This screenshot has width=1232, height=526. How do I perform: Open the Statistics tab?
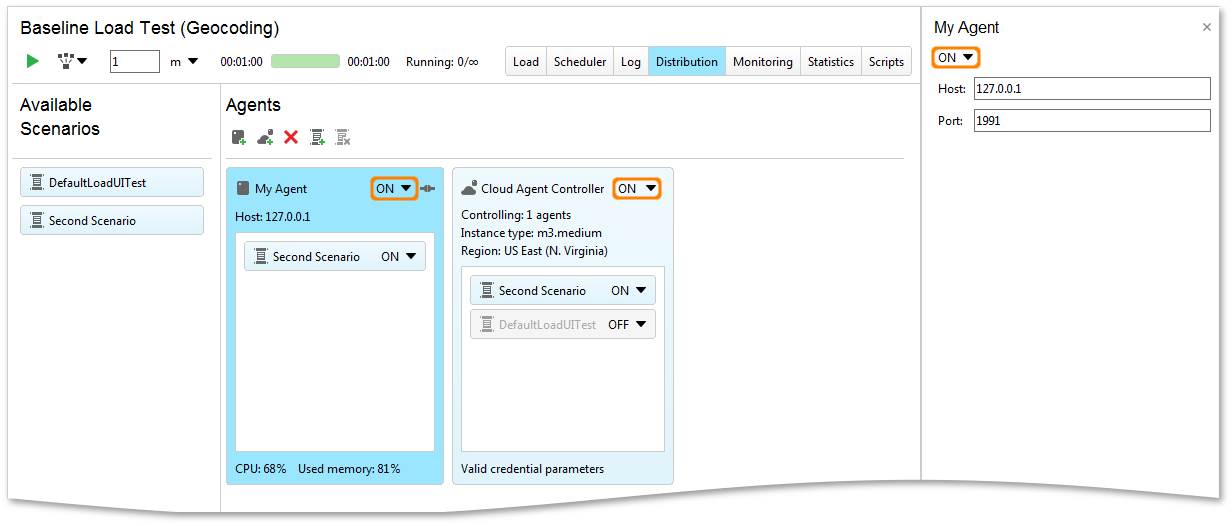pos(831,61)
